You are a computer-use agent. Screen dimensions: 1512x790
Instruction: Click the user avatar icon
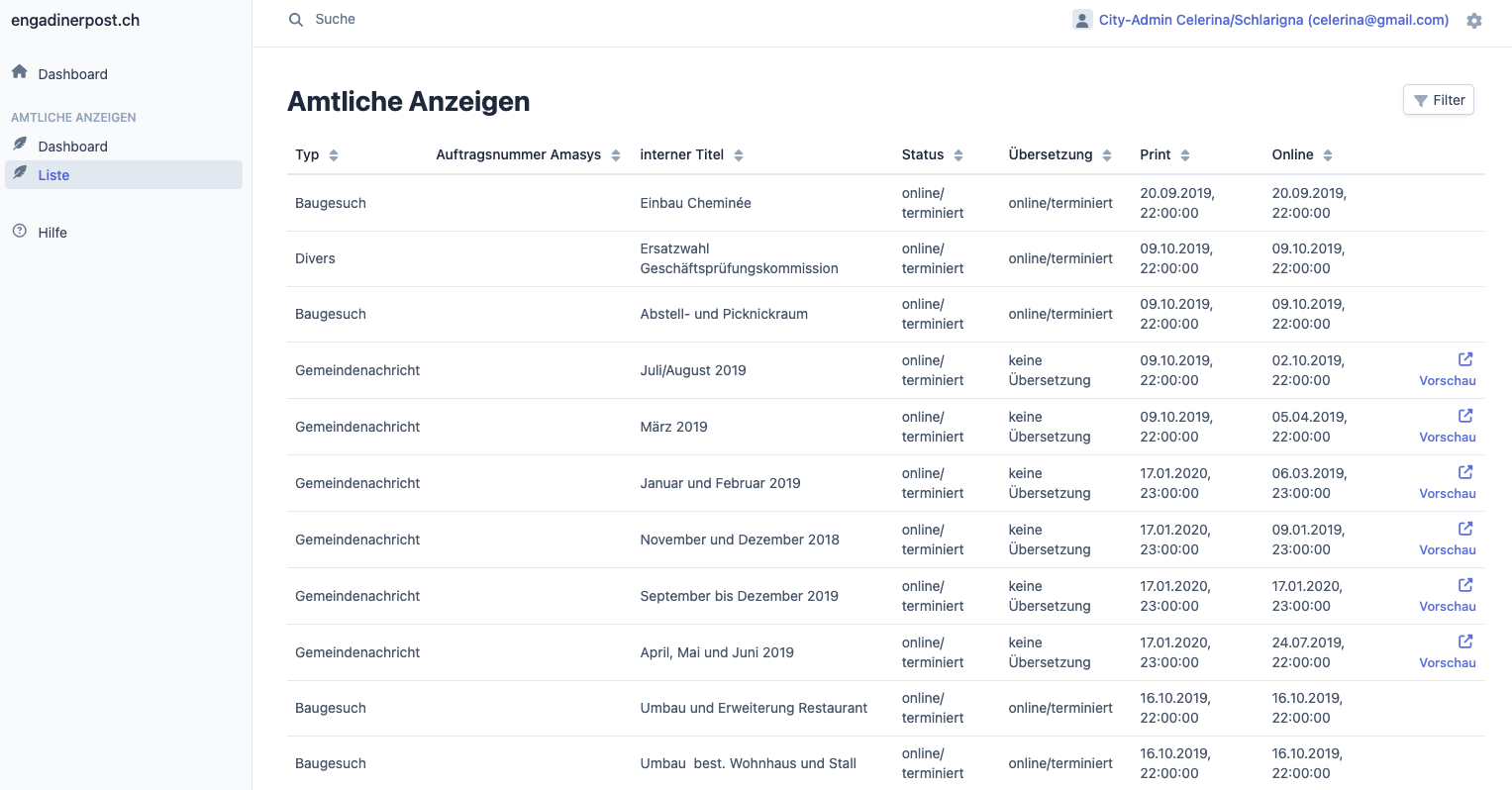1082,20
